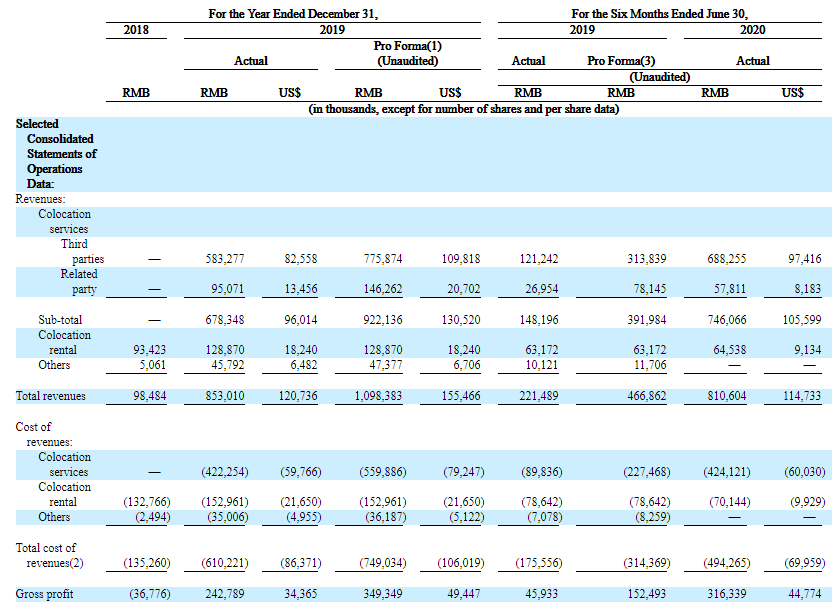Image resolution: width=833 pixels, height=609 pixels.
Task: Select the 2020 column header
Action: click(x=753, y=30)
